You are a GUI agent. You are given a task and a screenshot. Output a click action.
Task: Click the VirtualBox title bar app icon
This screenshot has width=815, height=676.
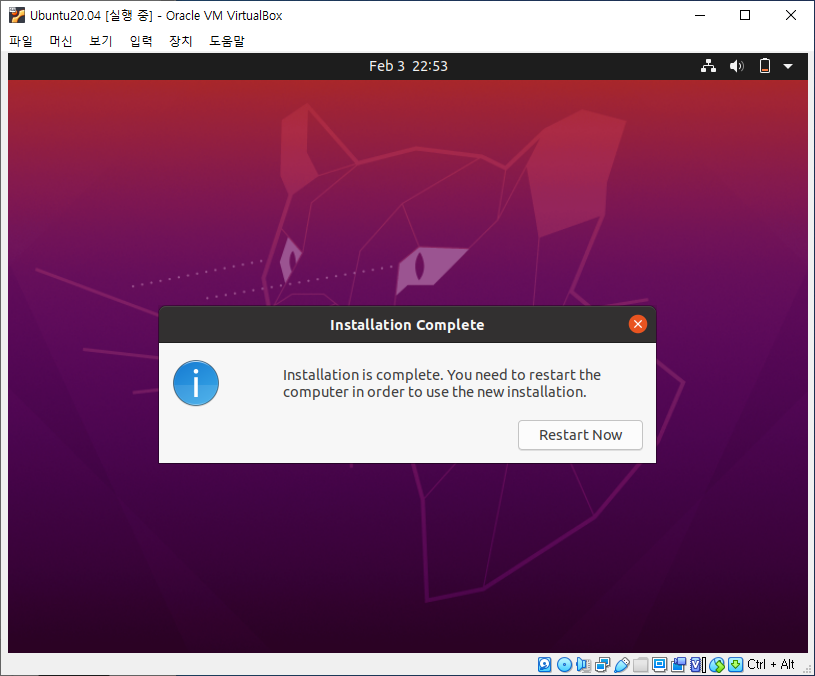pyautogui.click(x=17, y=15)
